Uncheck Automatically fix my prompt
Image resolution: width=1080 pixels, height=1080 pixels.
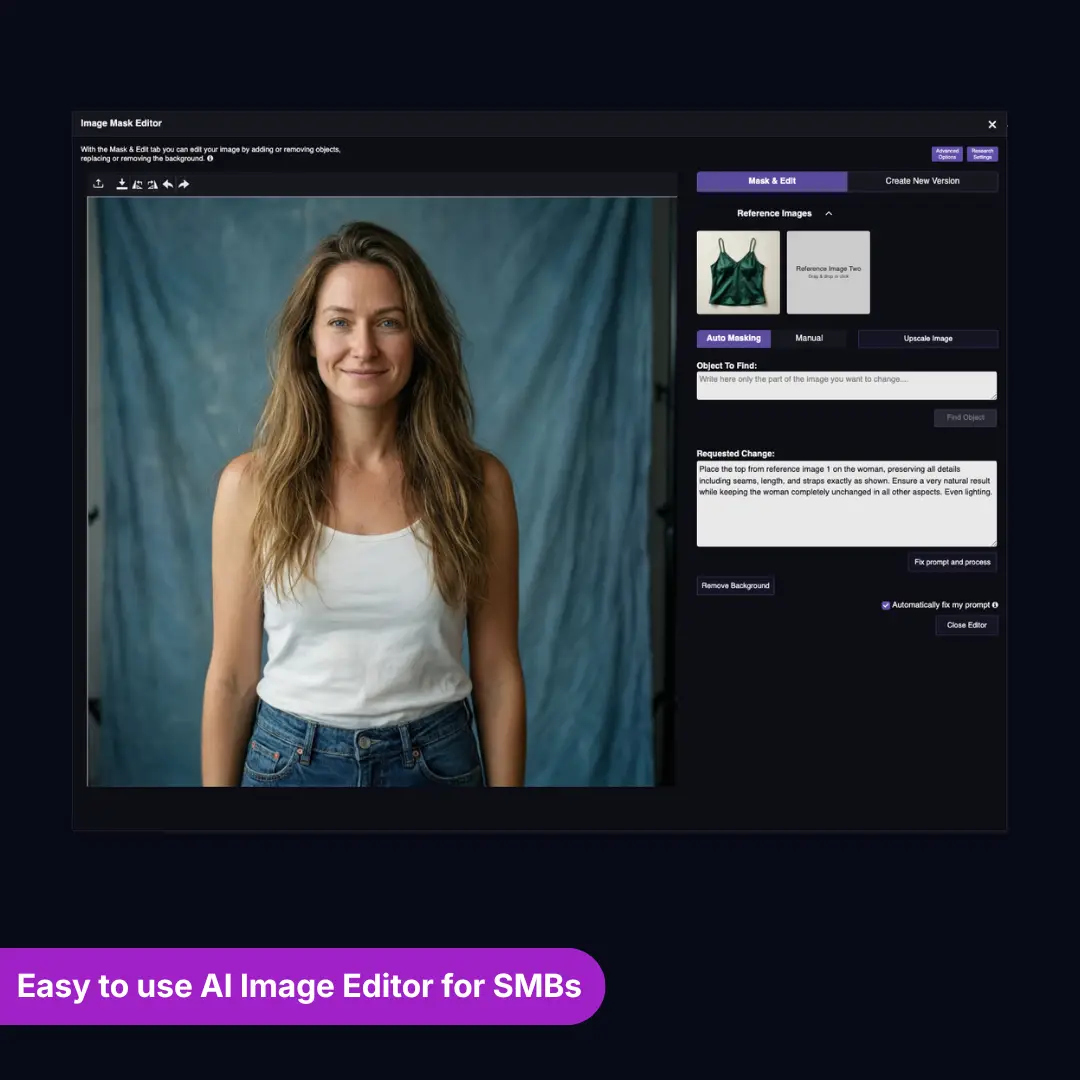[x=886, y=605]
